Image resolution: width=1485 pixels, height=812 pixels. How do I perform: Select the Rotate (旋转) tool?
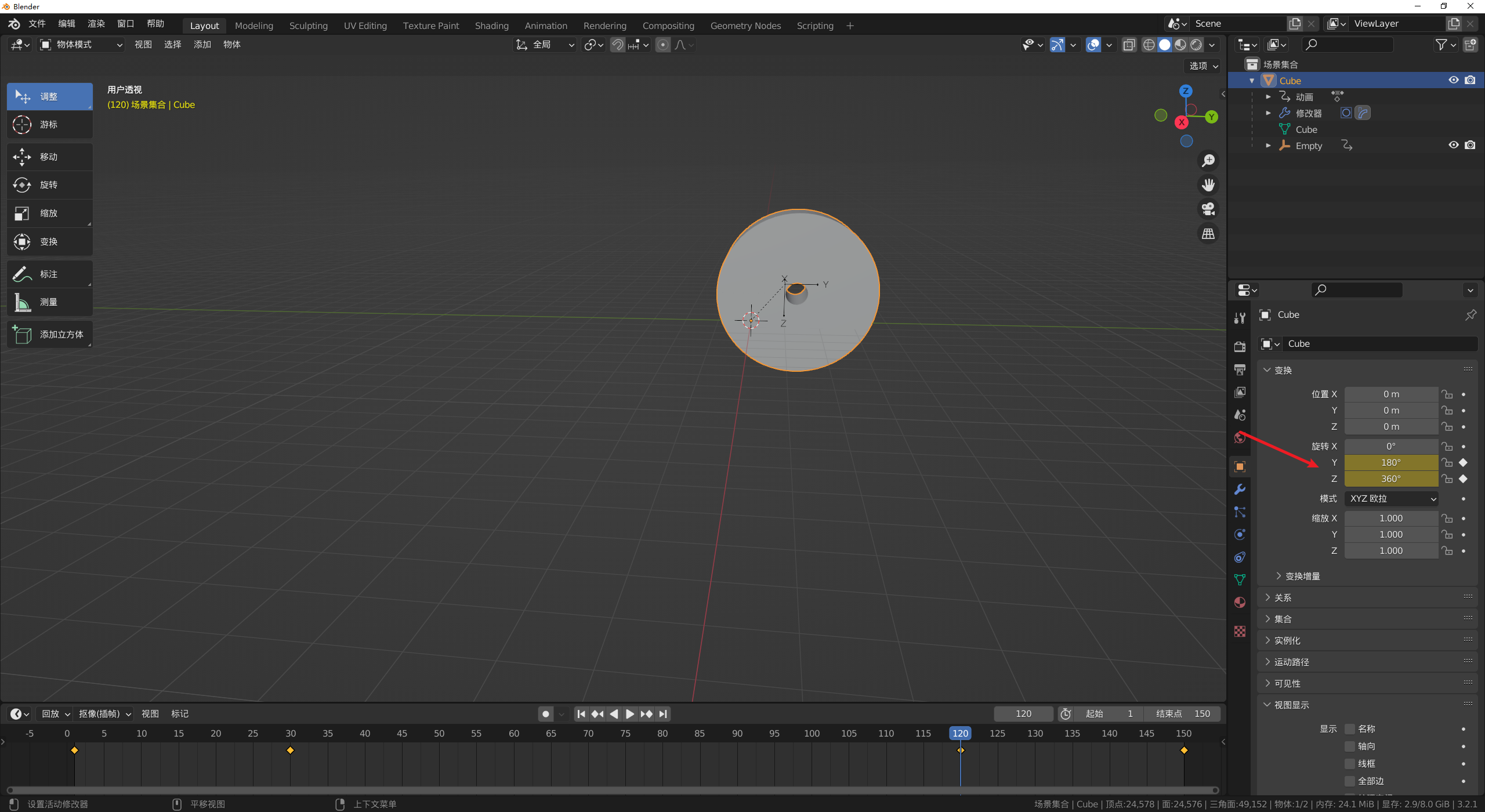(49, 185)
